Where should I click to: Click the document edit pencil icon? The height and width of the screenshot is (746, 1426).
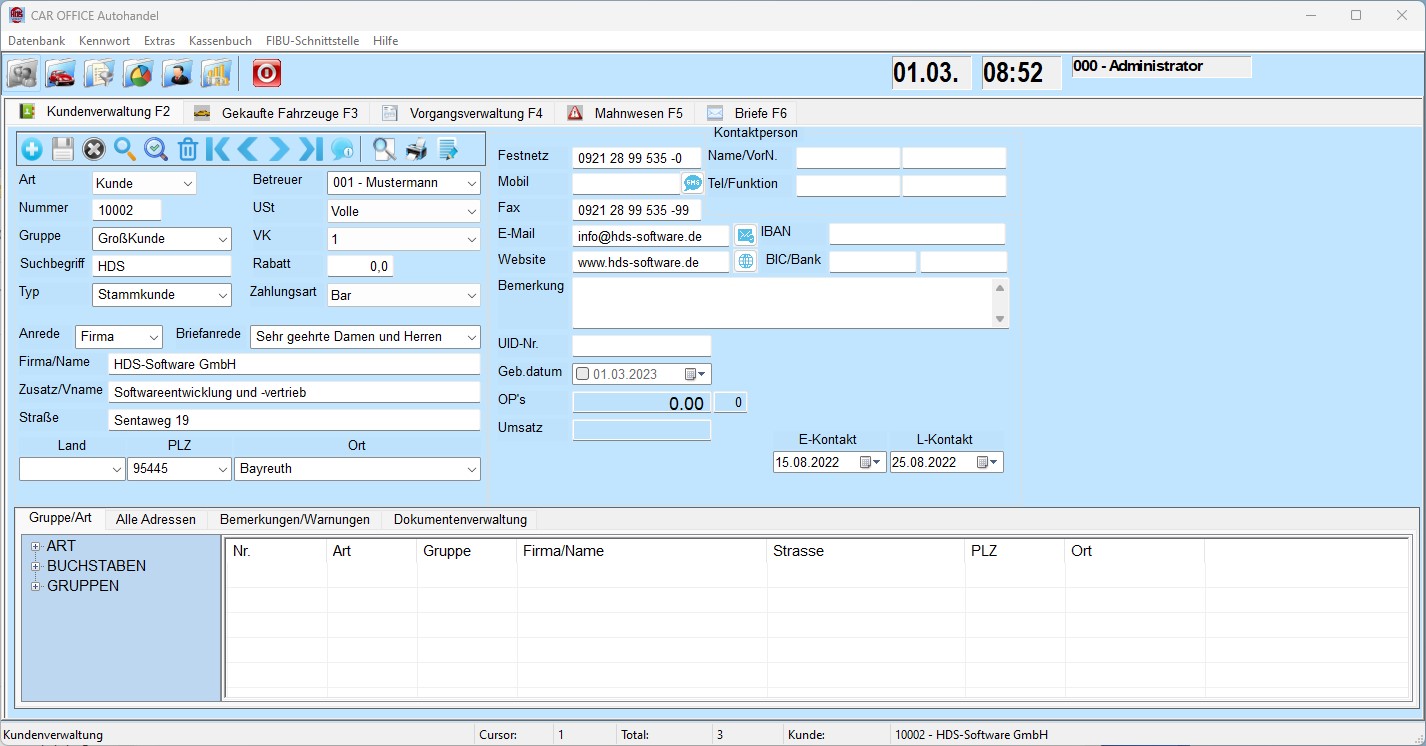click(x=448, y=150)
